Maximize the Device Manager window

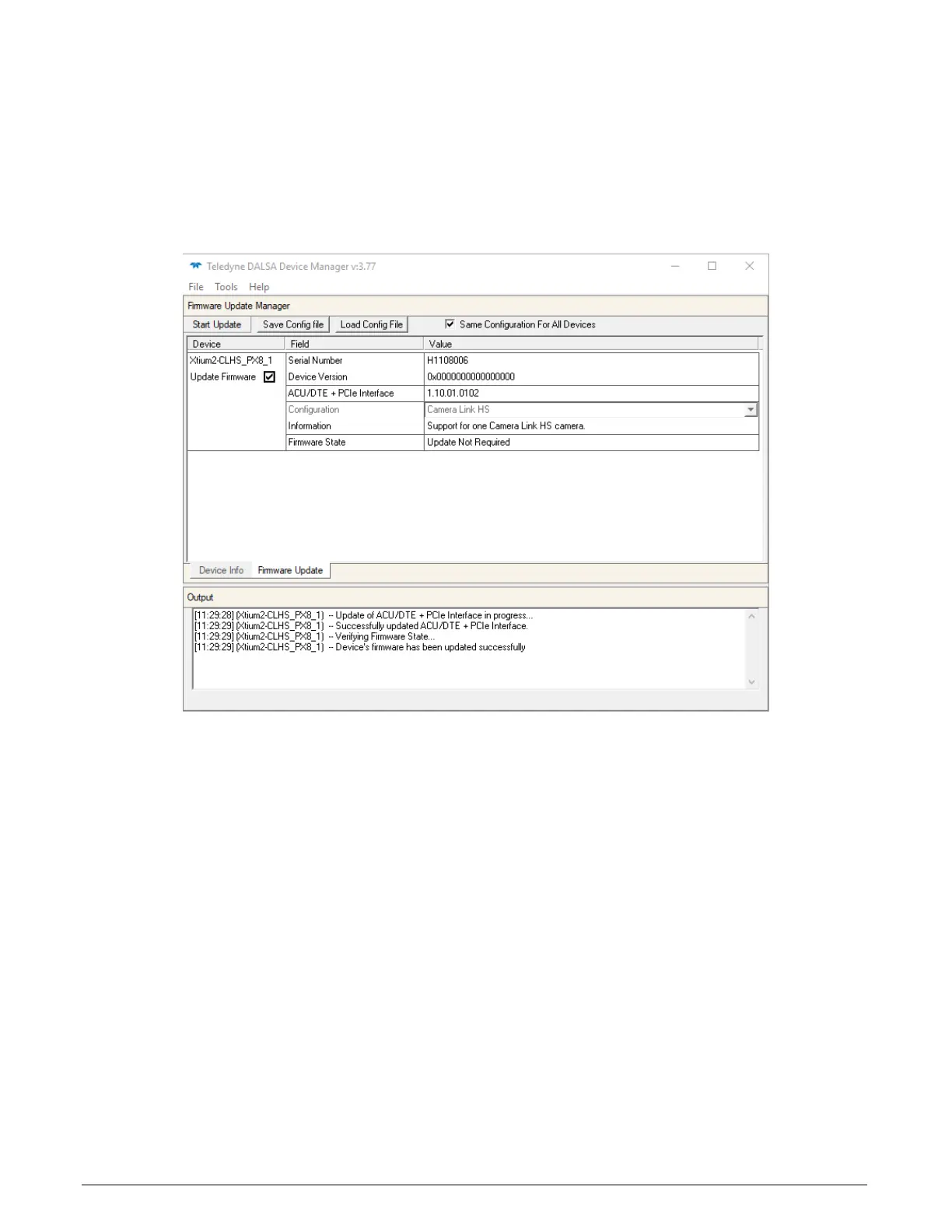(712, 266)
